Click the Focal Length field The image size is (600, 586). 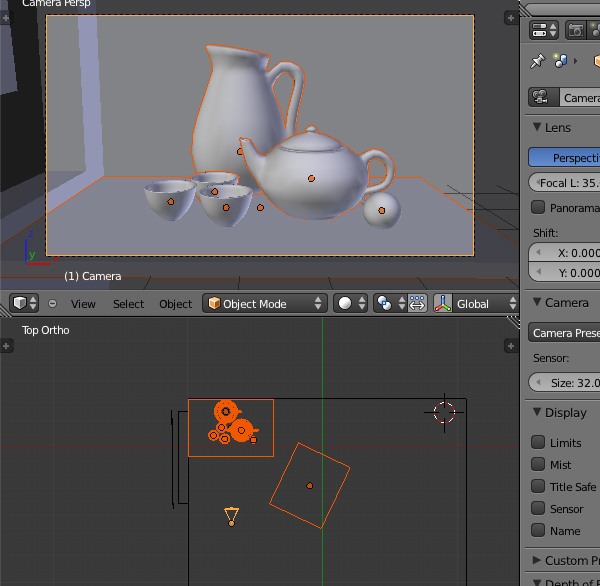point(564,183)
